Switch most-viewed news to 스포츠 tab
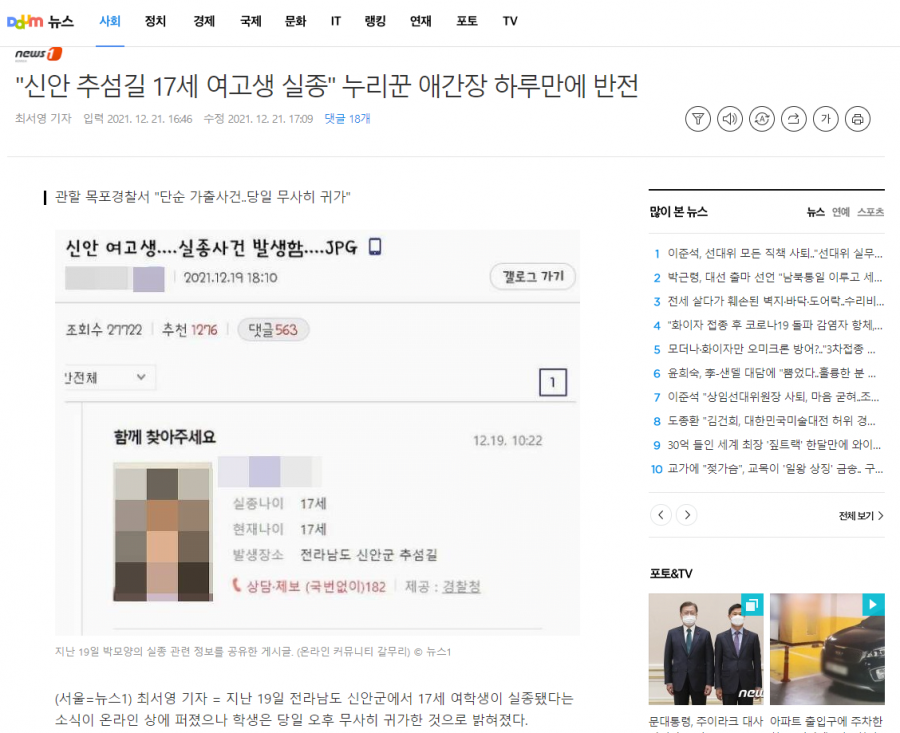The width and height of the screenshot is (900, 733). (x=870, y=212)
